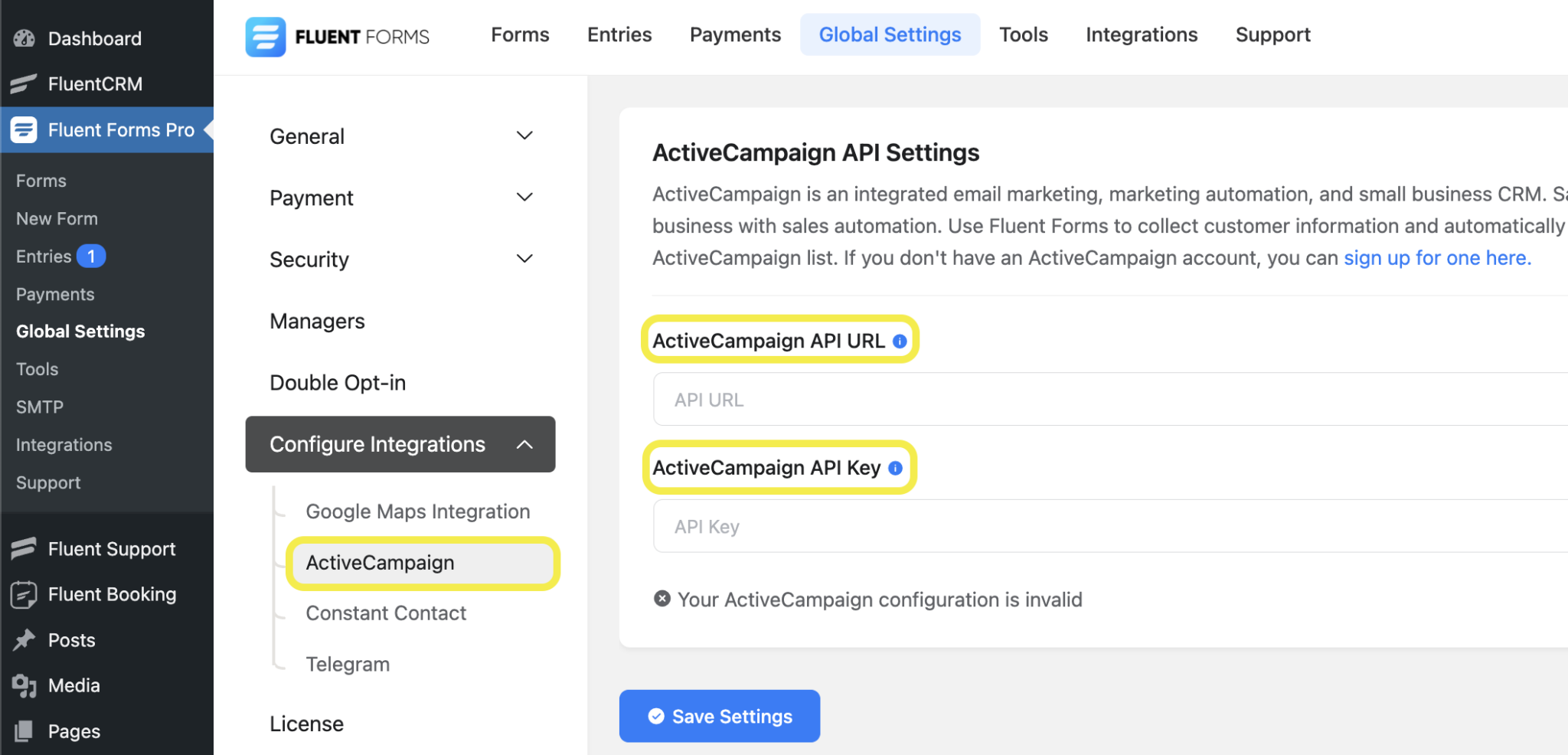Open Fluent Support using its icon
Screen dimensions: 1568x755
point(23,548)
